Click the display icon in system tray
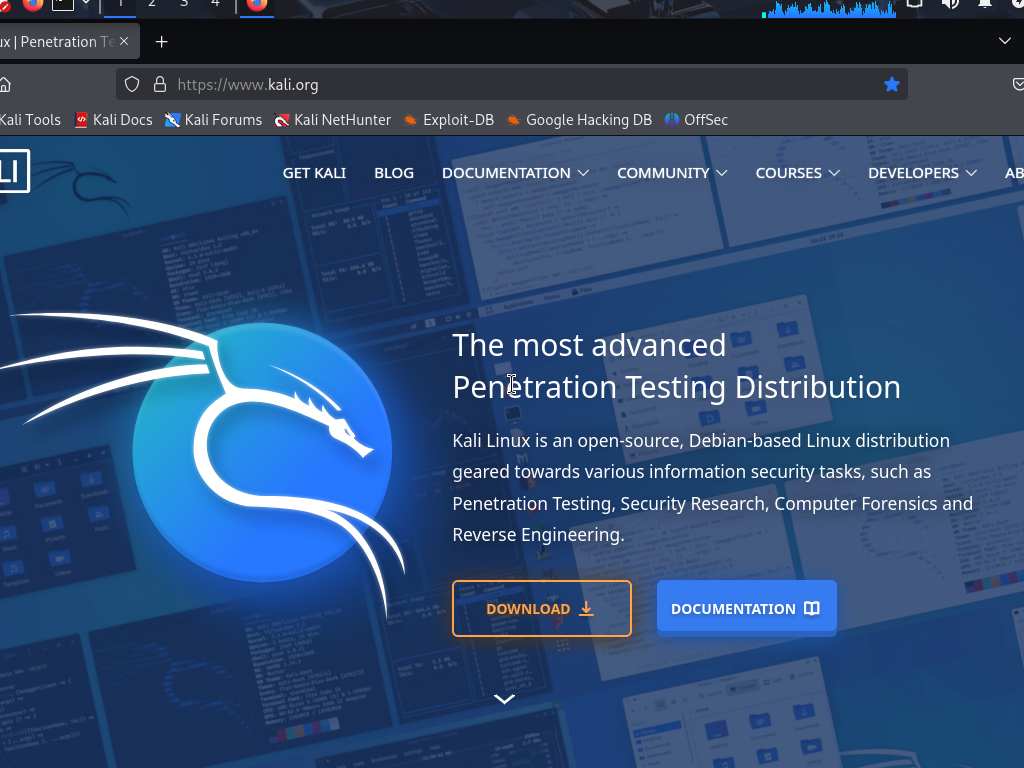Image resolution: width=1024 pixels, height=768 pixels. (914, 4)
